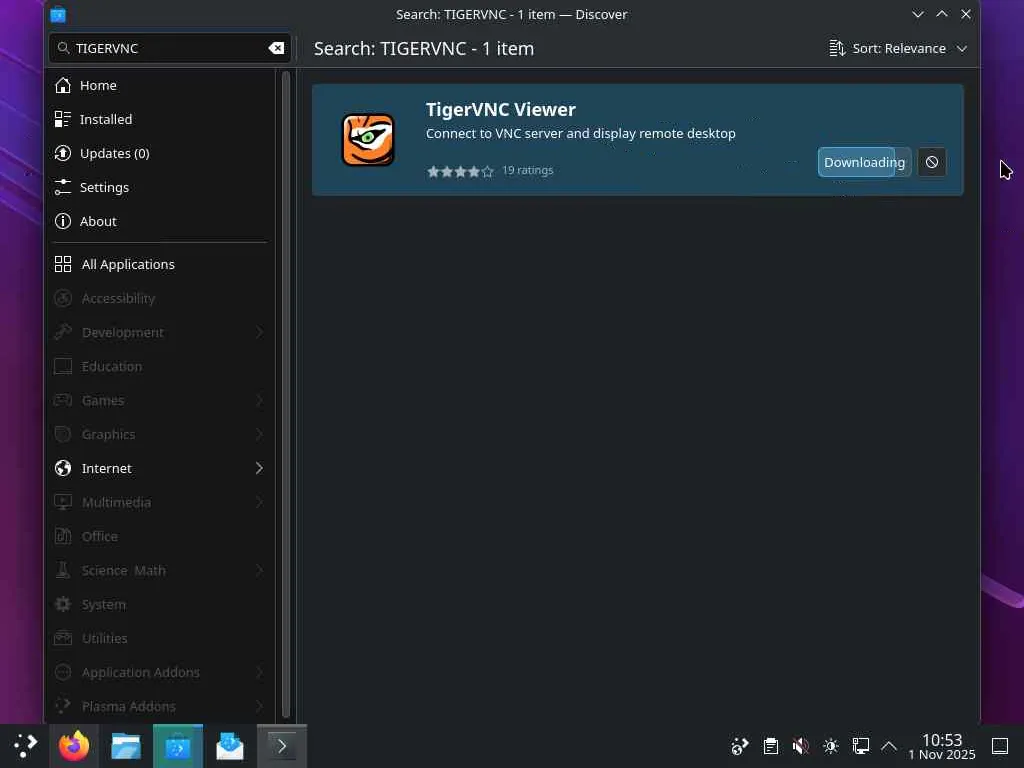This screenshot has height=768, width=1024.
Task: Click the 19 ratings text
Action: (x=528, y=170)
